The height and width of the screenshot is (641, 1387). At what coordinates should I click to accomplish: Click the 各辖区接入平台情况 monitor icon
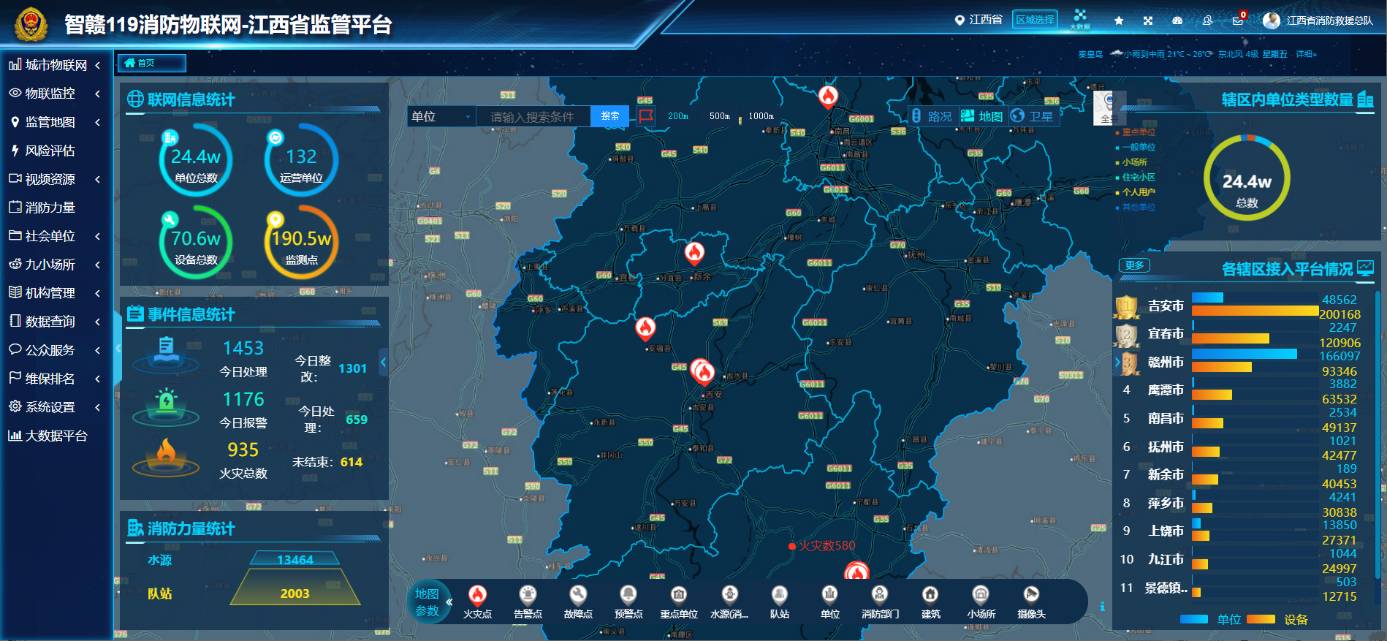[x=1366, y=269]
